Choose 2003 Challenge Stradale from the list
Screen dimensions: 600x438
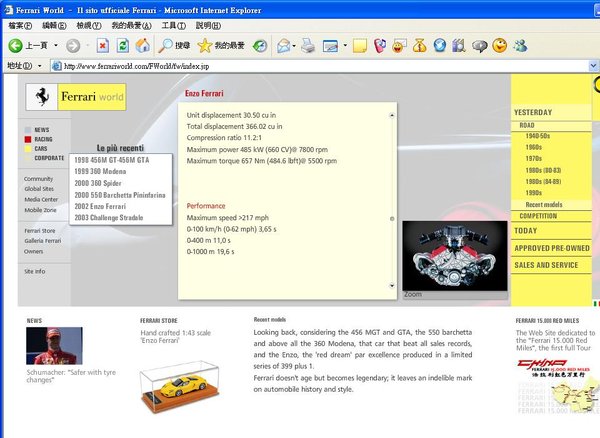(x=109, y=218)
